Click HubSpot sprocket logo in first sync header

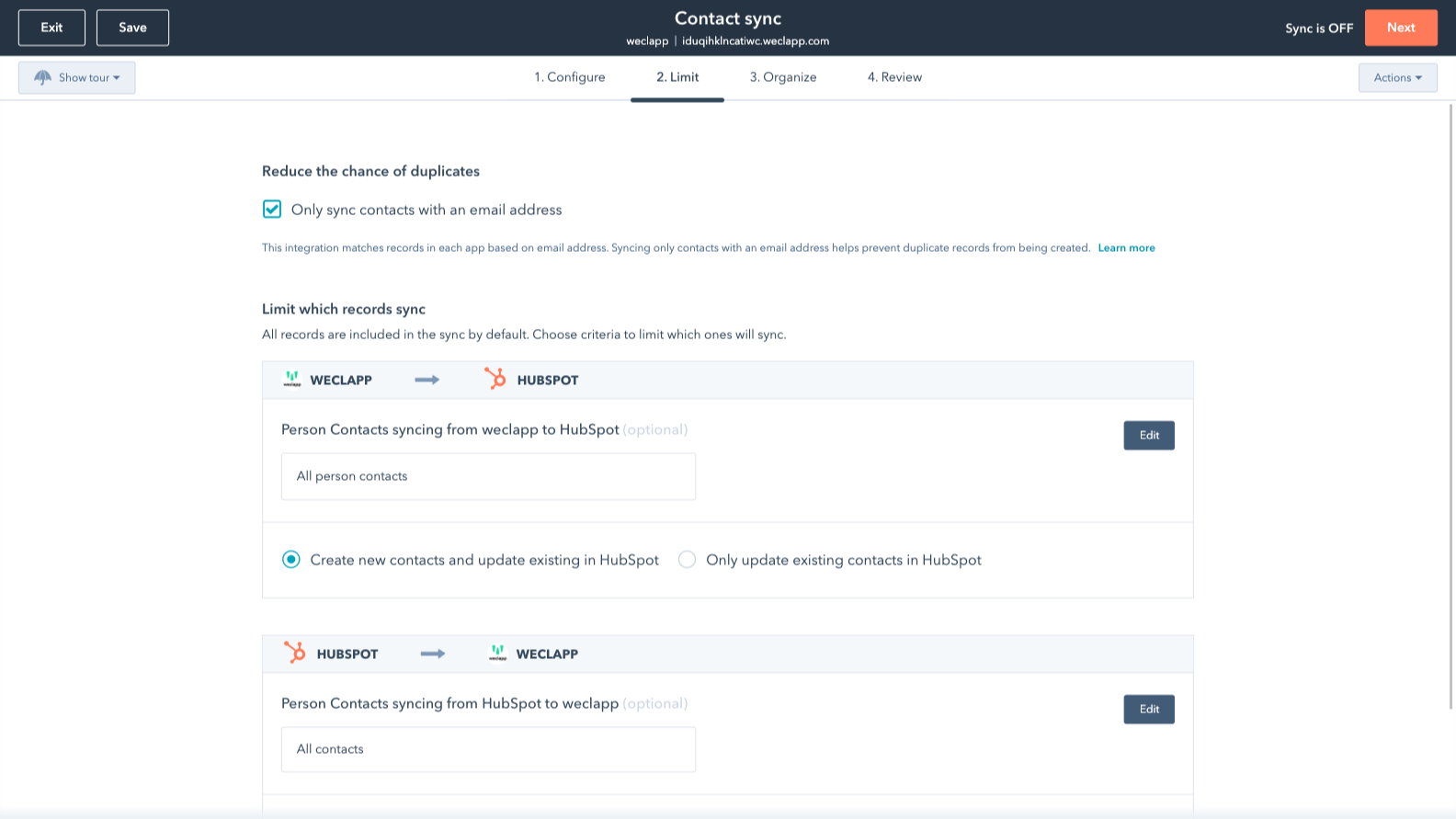point(495,379)
